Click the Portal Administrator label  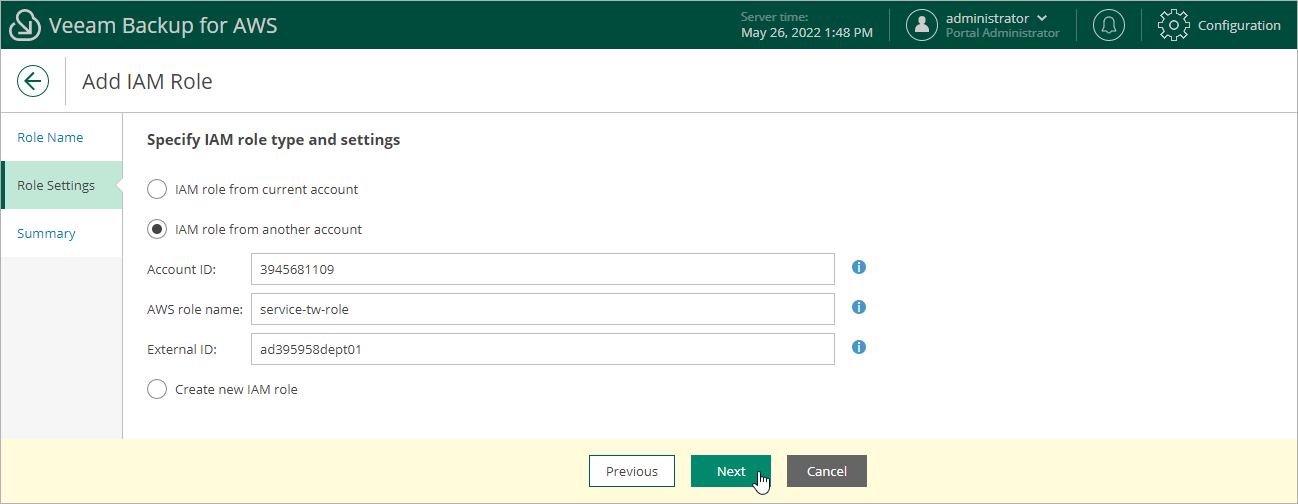[x=1002, y=33]
